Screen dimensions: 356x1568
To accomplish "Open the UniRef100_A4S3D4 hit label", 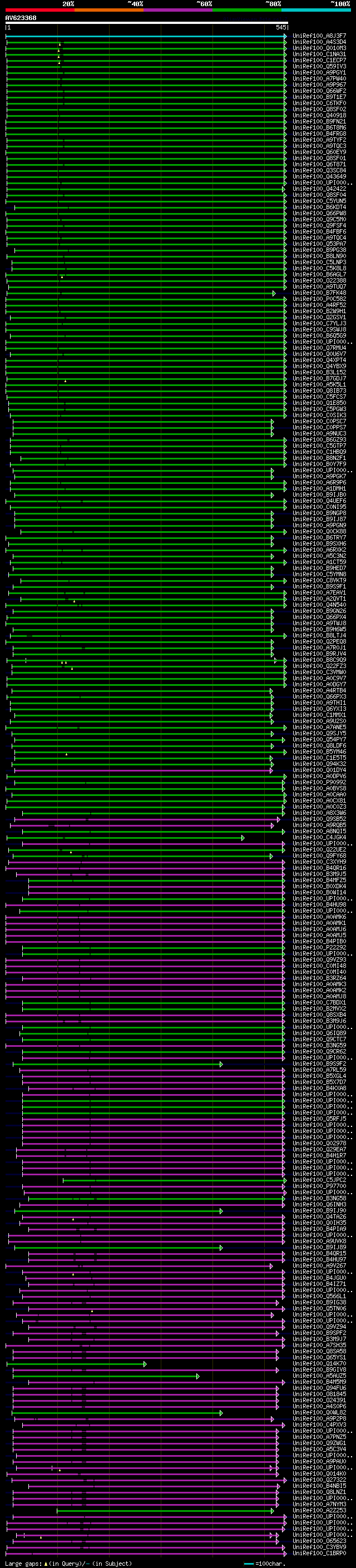I will point(319,42).
